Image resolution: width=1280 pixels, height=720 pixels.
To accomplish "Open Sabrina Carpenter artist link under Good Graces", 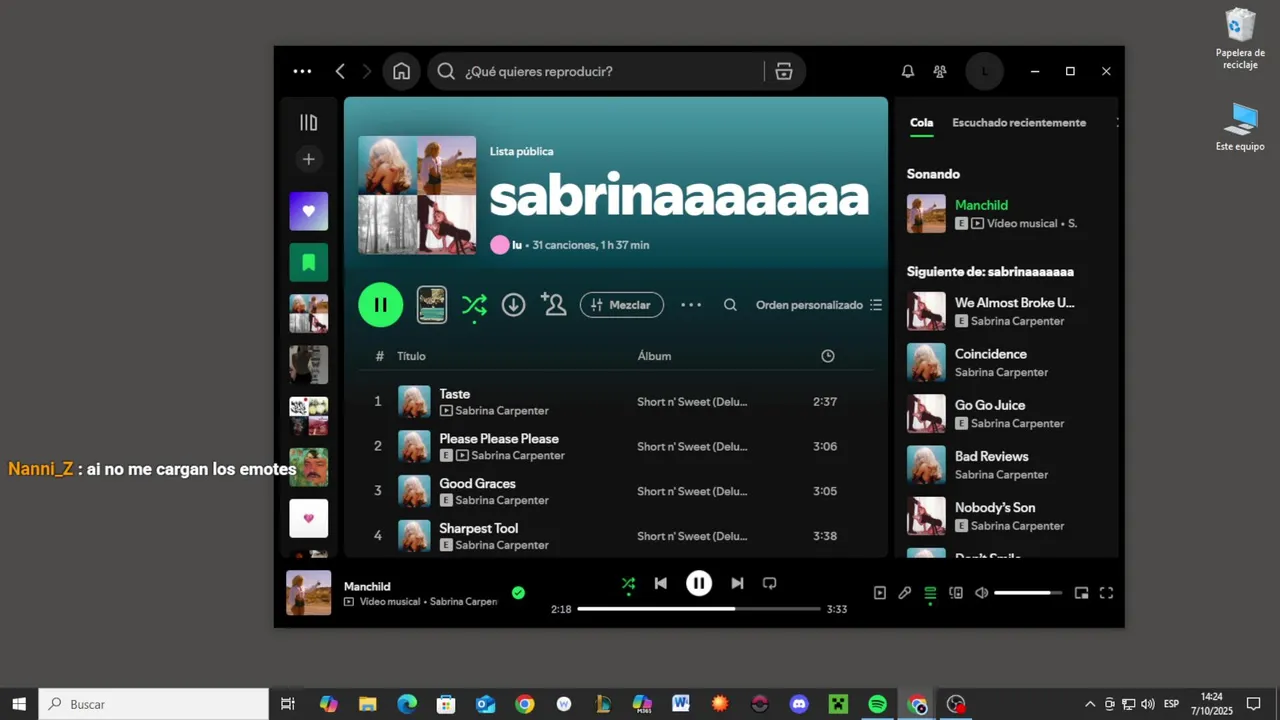I will coord(502,500).
